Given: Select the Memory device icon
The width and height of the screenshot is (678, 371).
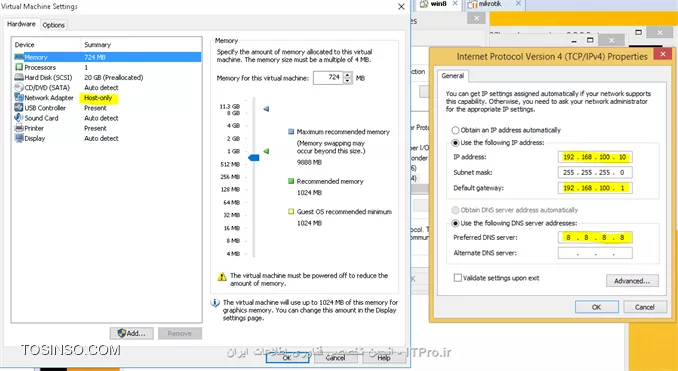Looking at the screenshot, I should [x=19, y=57].
